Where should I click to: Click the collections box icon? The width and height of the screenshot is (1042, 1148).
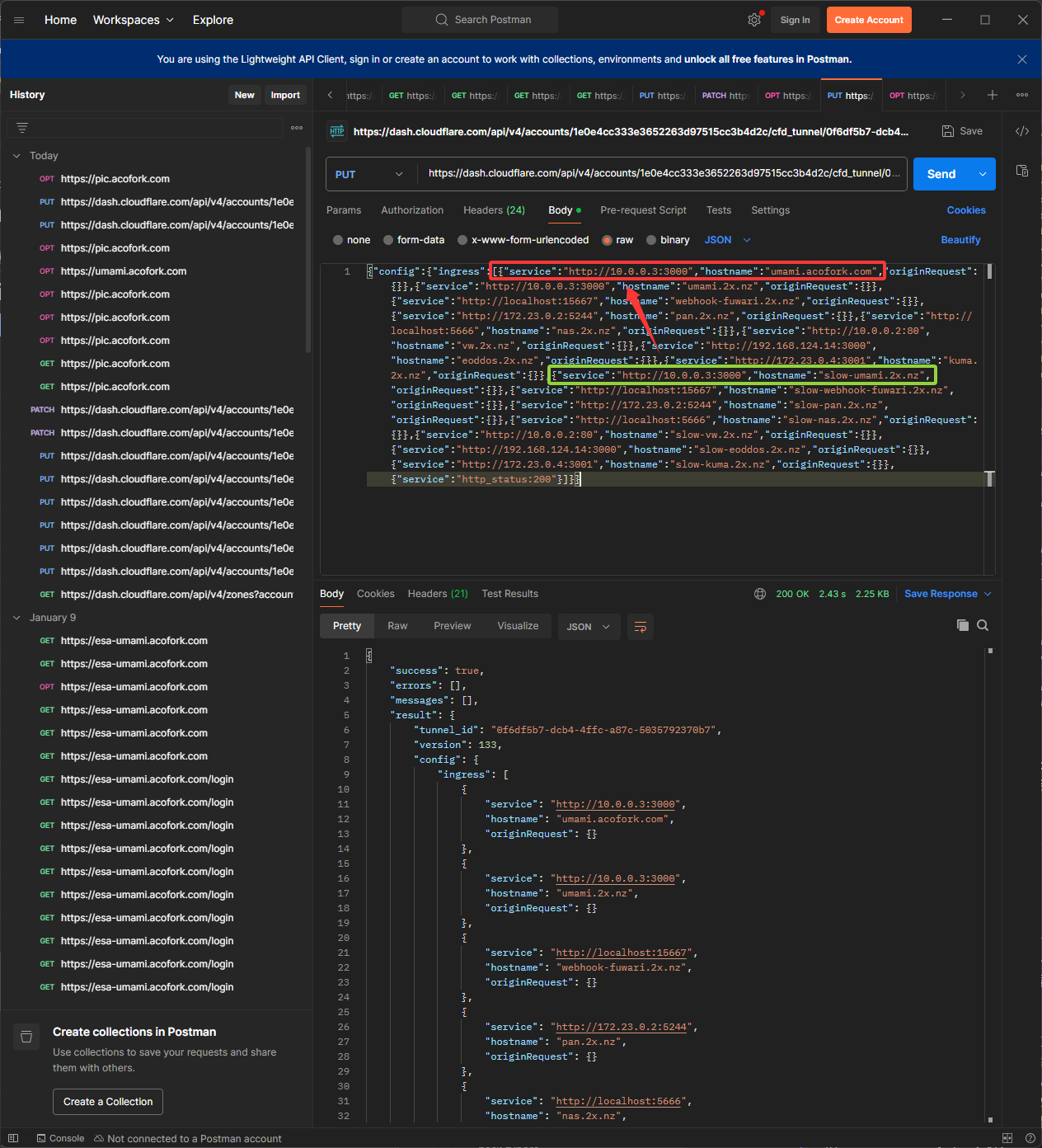26,1037
